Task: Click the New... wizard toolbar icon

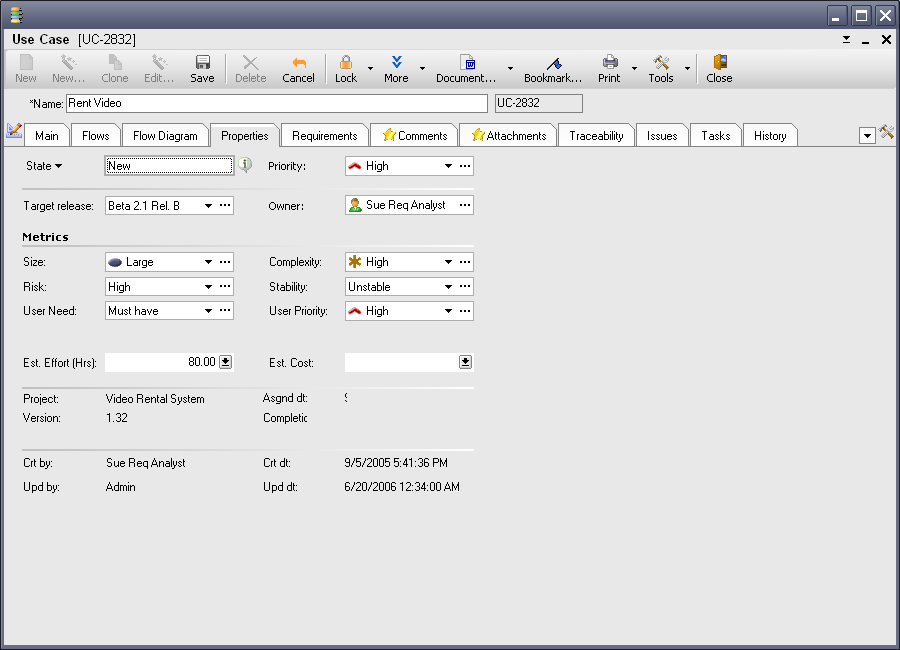Action: tap(68, 69)
